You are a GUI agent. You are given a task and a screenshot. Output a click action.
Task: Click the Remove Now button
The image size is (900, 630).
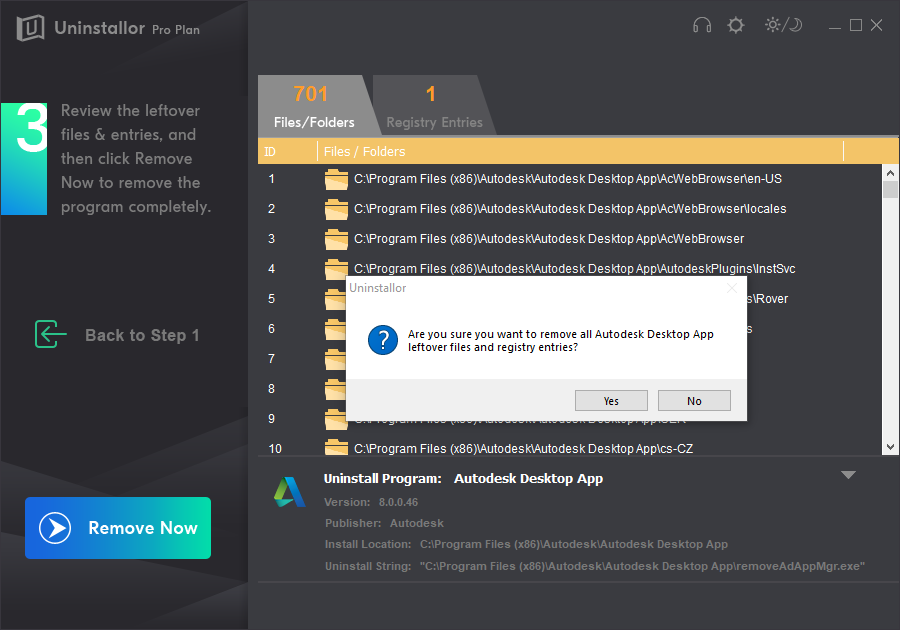point(118,528)
